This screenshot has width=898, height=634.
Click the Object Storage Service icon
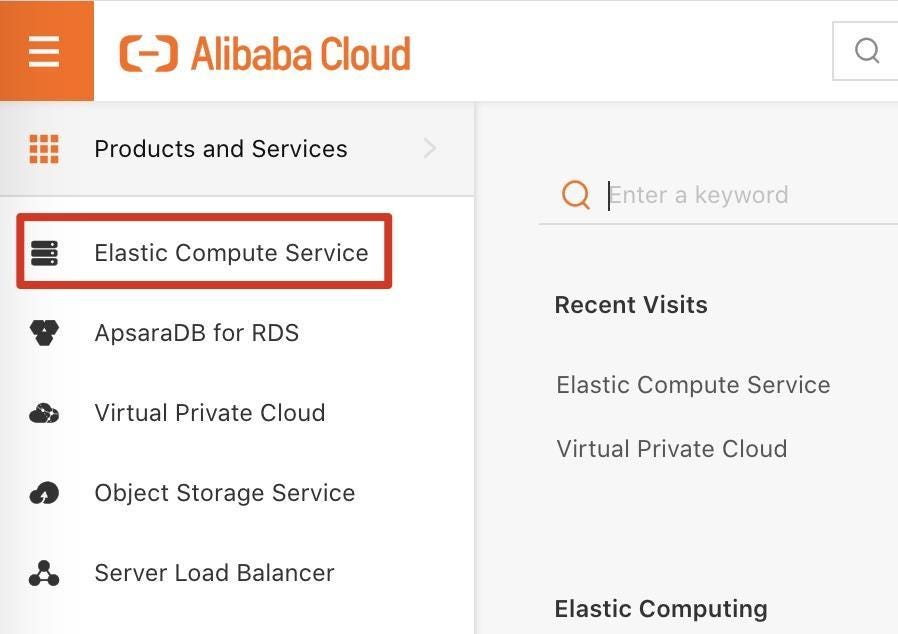tap(44, 493)
